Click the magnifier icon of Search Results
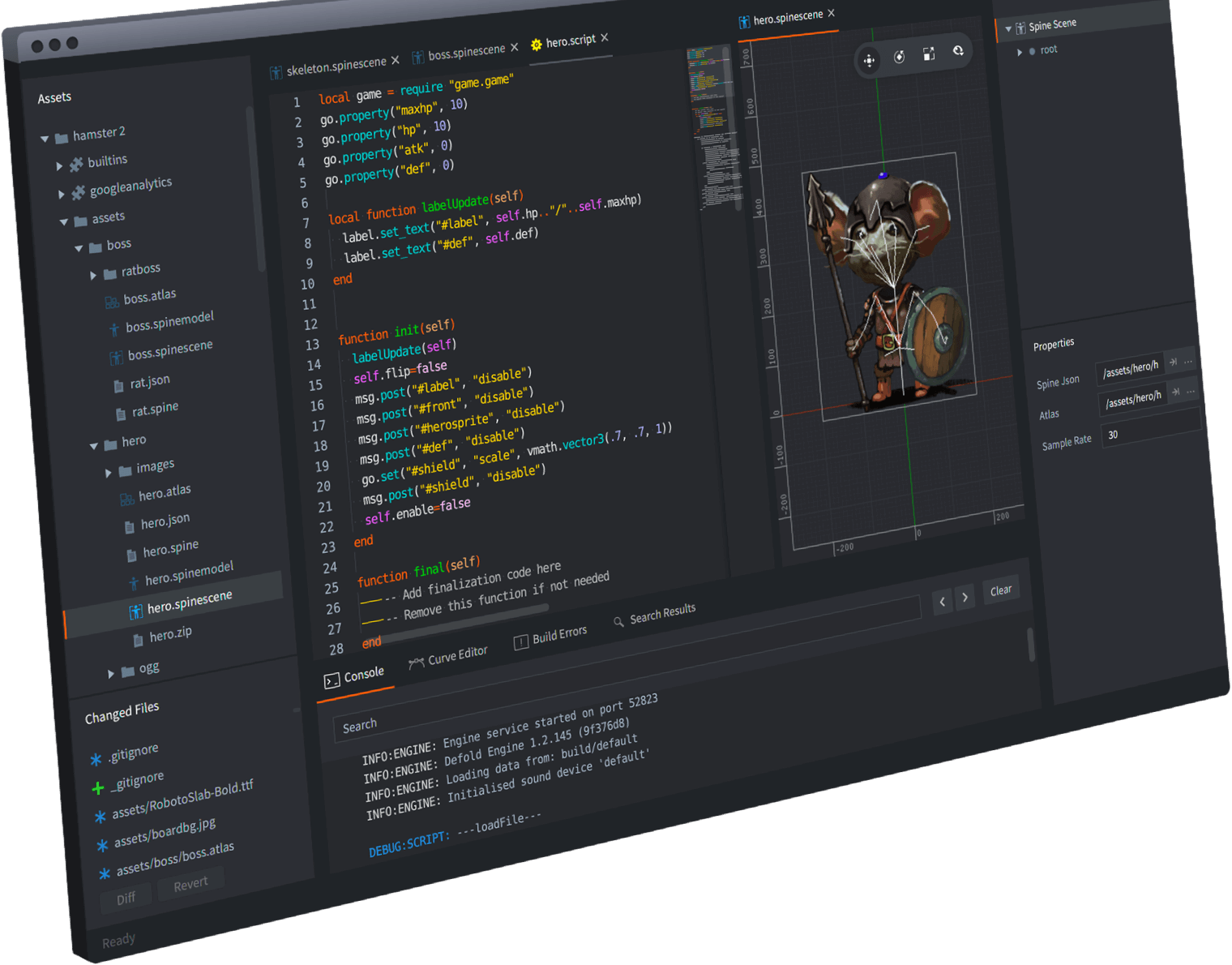1232x965 pixels. point(618,621)
